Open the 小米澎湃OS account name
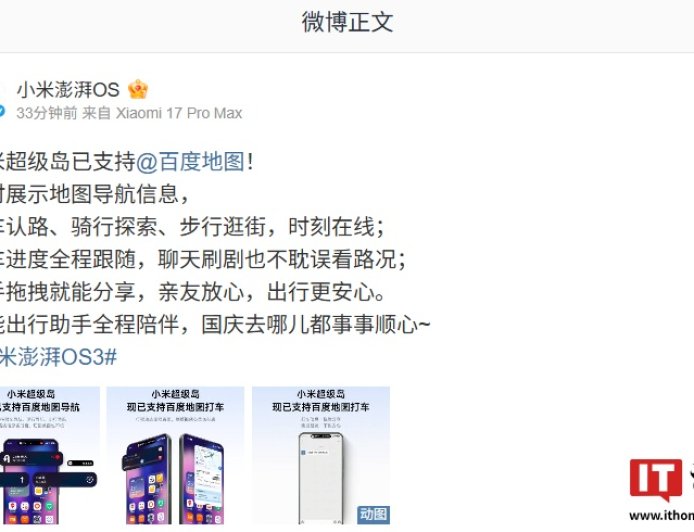 (68, 90)
